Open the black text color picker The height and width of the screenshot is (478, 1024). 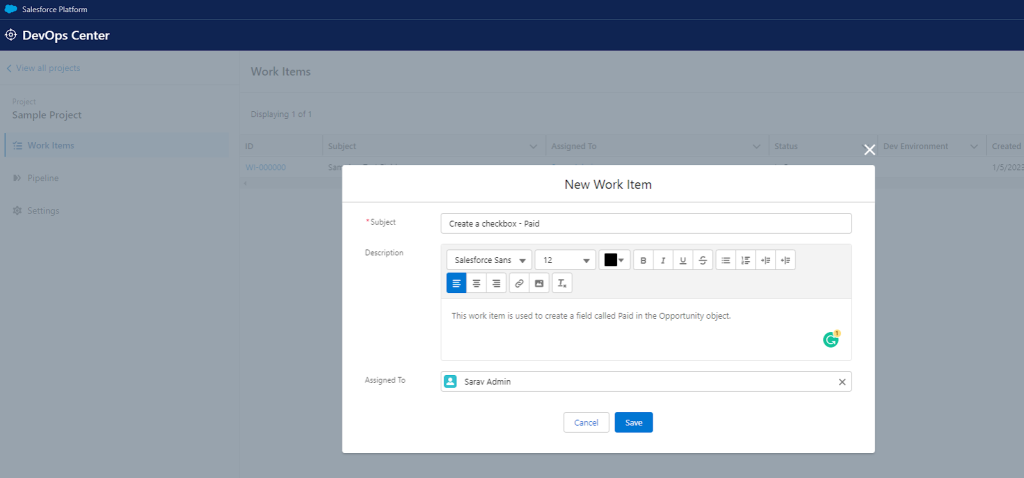[x=615, y=260]
